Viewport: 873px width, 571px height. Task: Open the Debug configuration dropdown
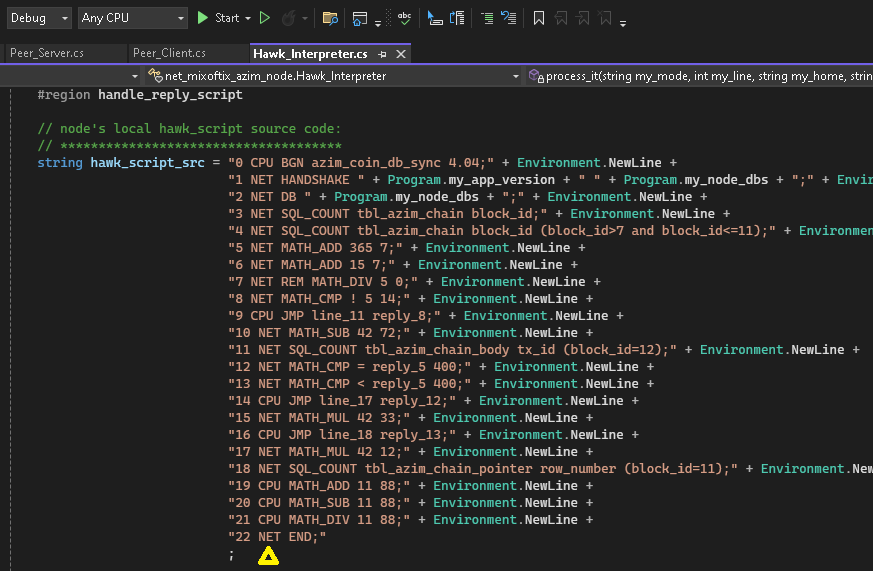[x=38, y=18]
